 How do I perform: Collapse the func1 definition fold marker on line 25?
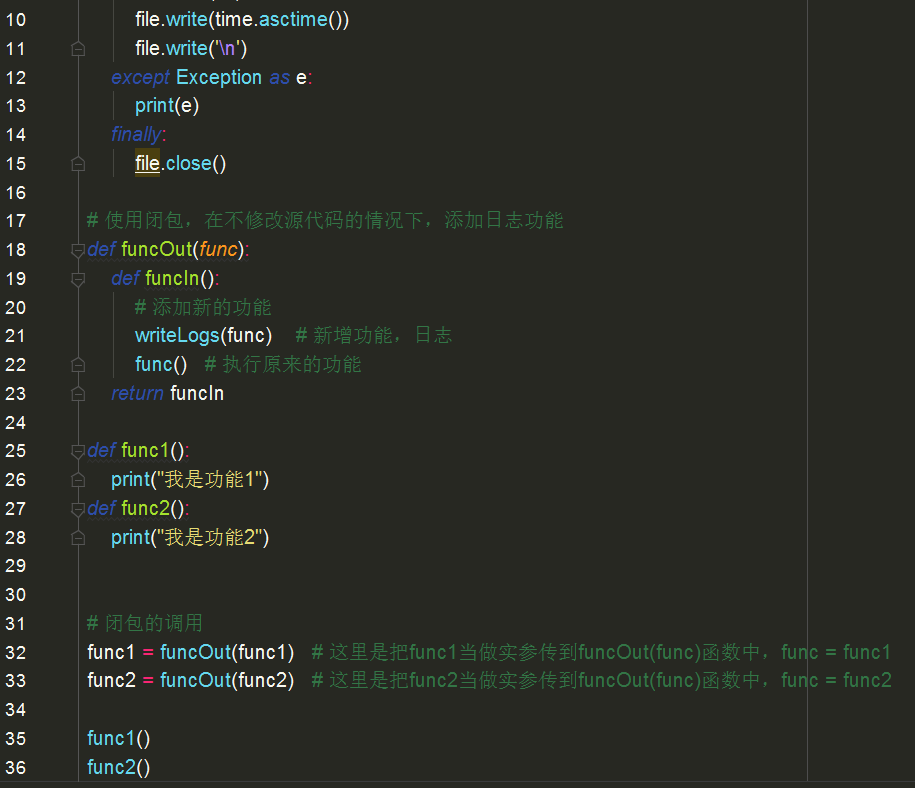78,451
